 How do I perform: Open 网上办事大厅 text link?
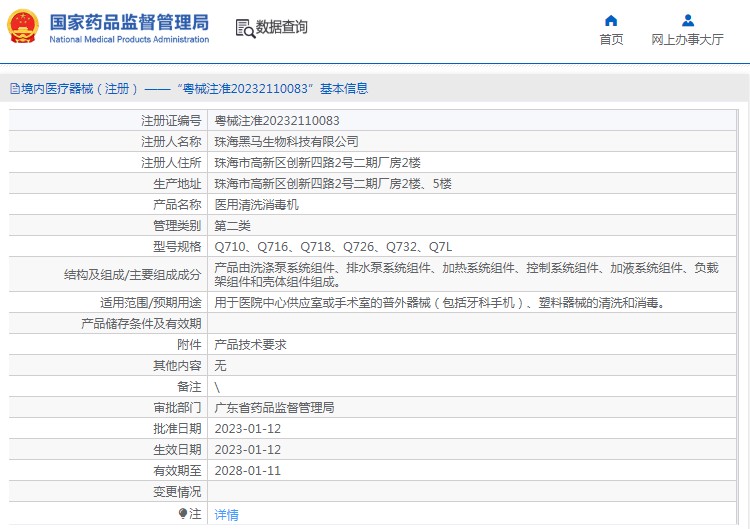point(687,39)
